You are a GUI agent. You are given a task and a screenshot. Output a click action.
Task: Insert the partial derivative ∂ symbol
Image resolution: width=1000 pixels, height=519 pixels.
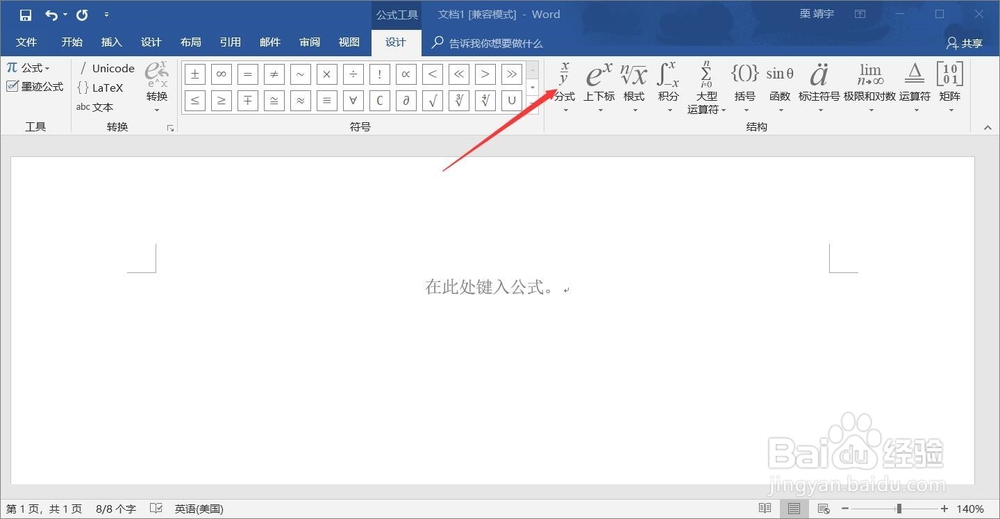click(x=406, y=101)
